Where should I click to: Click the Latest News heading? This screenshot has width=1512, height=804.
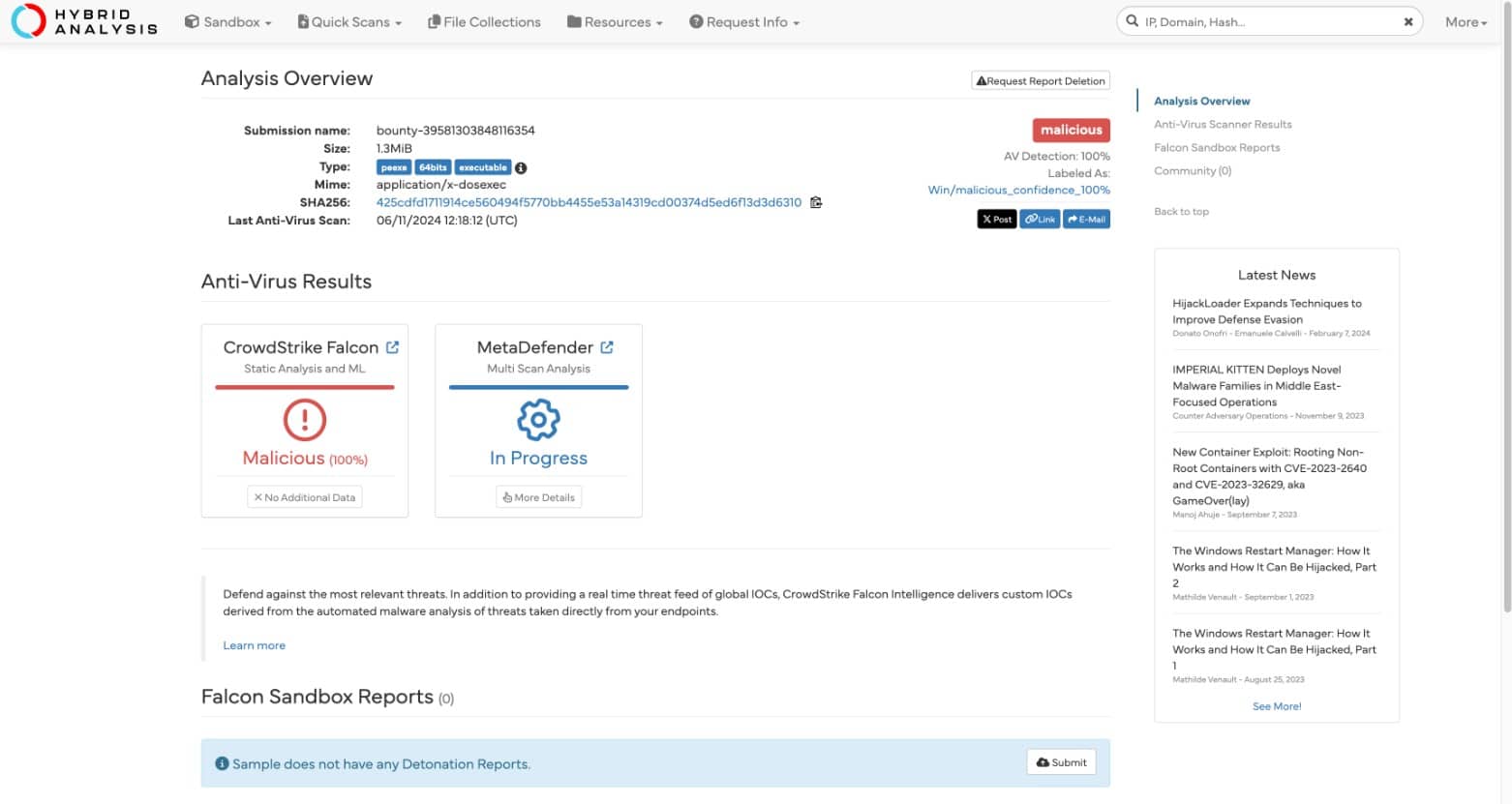[1277, 275]
